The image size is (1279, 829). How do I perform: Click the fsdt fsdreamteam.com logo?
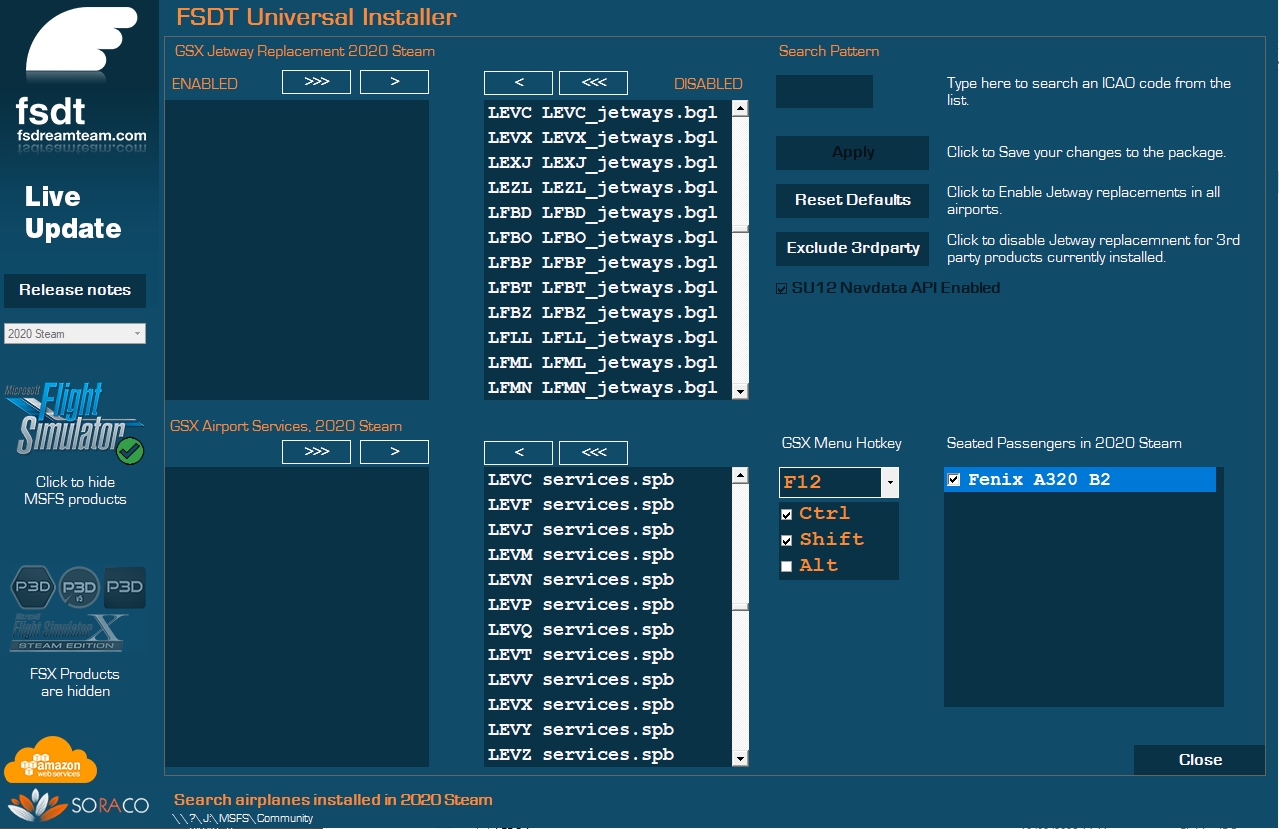click(81, 78)
